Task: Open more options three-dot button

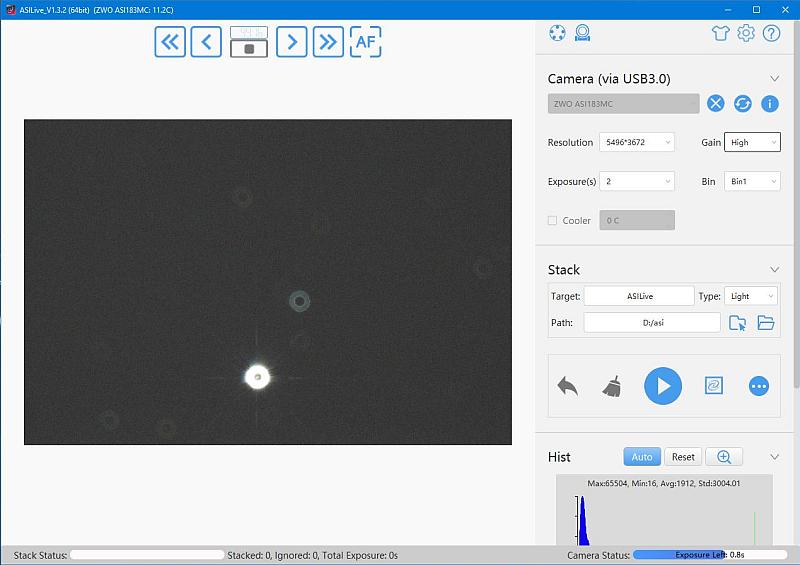Action: 759,386
